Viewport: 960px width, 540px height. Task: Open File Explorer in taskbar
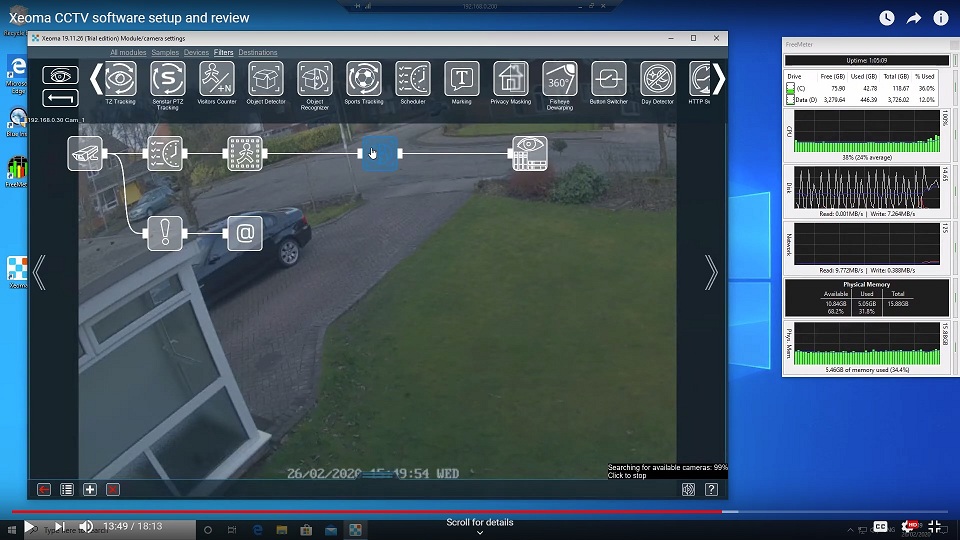point(282,530)
